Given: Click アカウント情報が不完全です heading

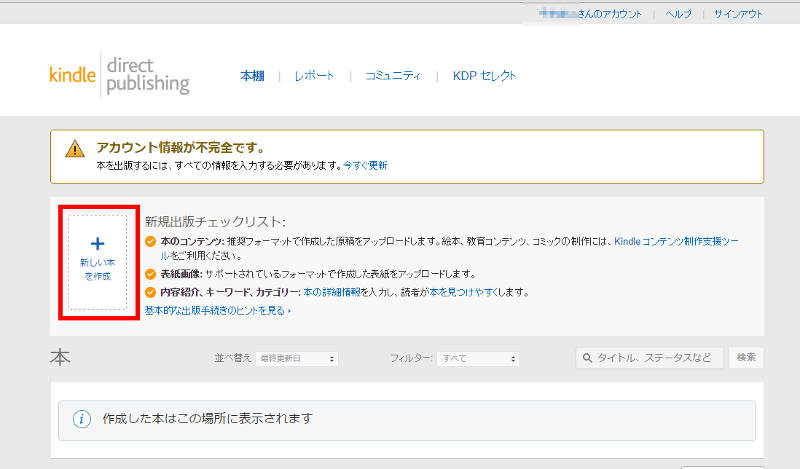Looking at the screenshot, I should click(x=181, y=147).
